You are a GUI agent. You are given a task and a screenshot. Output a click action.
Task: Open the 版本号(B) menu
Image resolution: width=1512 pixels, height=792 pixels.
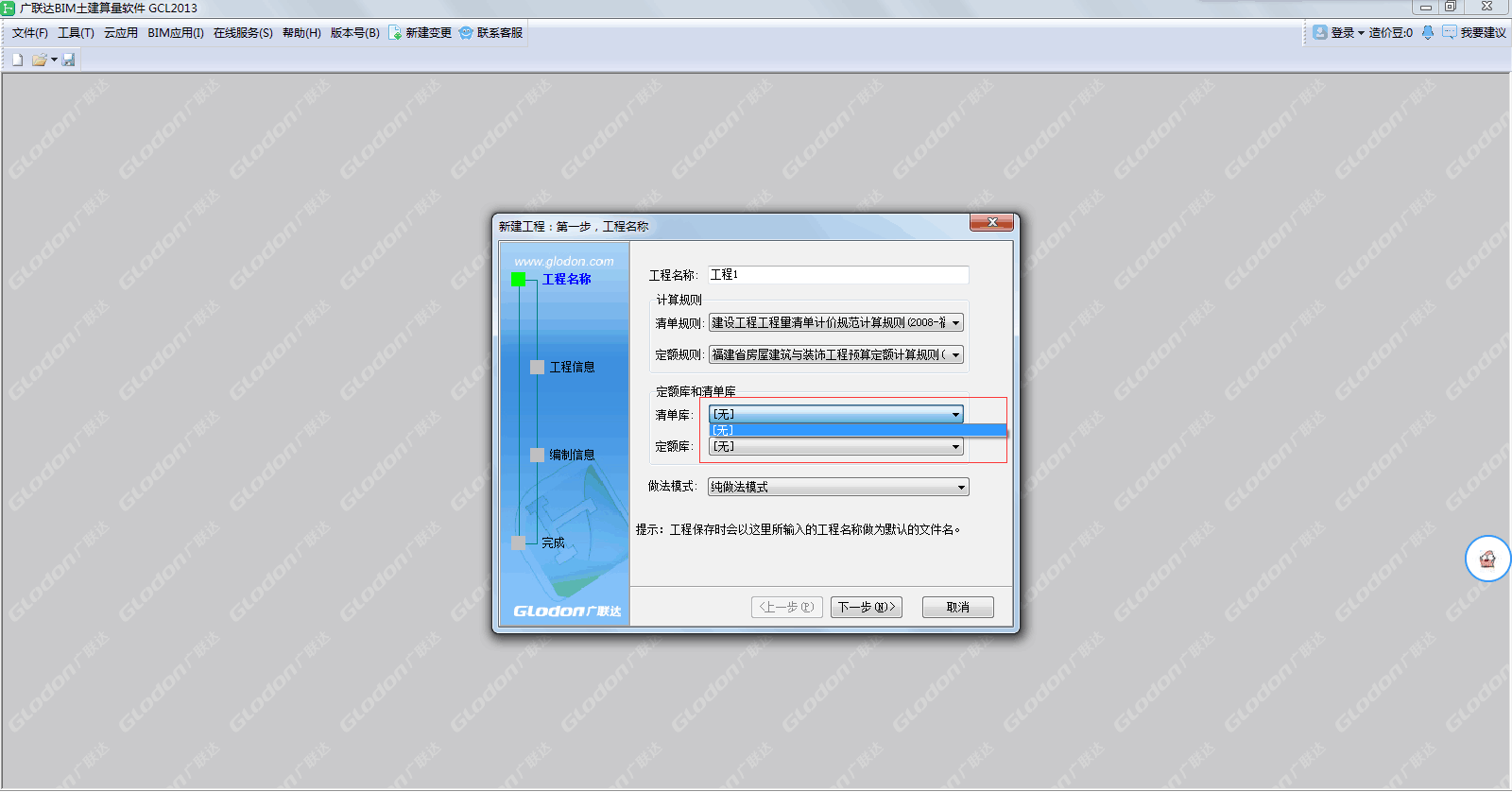tap(355, 33)
